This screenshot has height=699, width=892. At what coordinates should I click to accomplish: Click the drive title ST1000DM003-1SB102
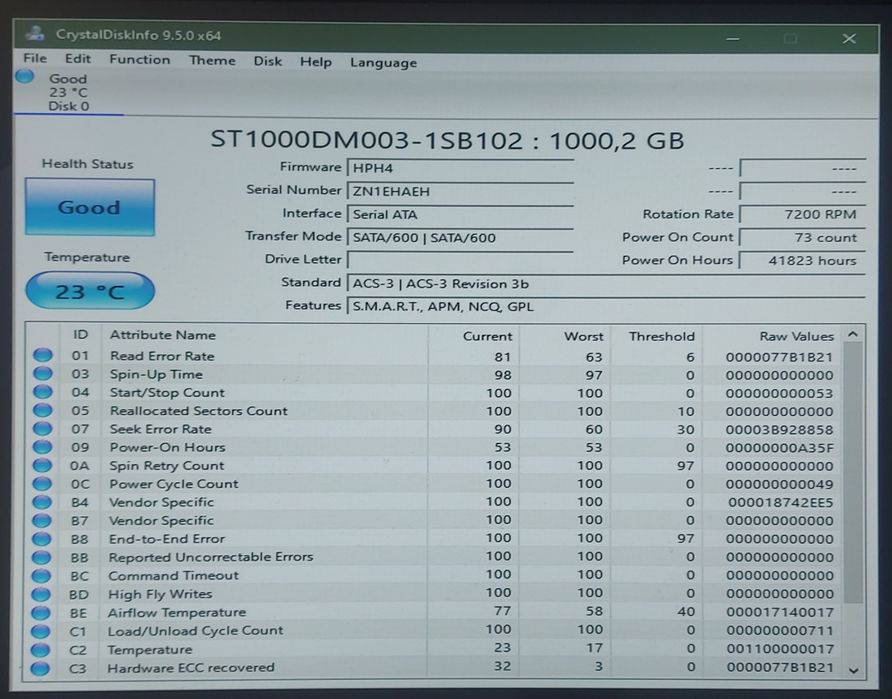(x=366, y=139)
